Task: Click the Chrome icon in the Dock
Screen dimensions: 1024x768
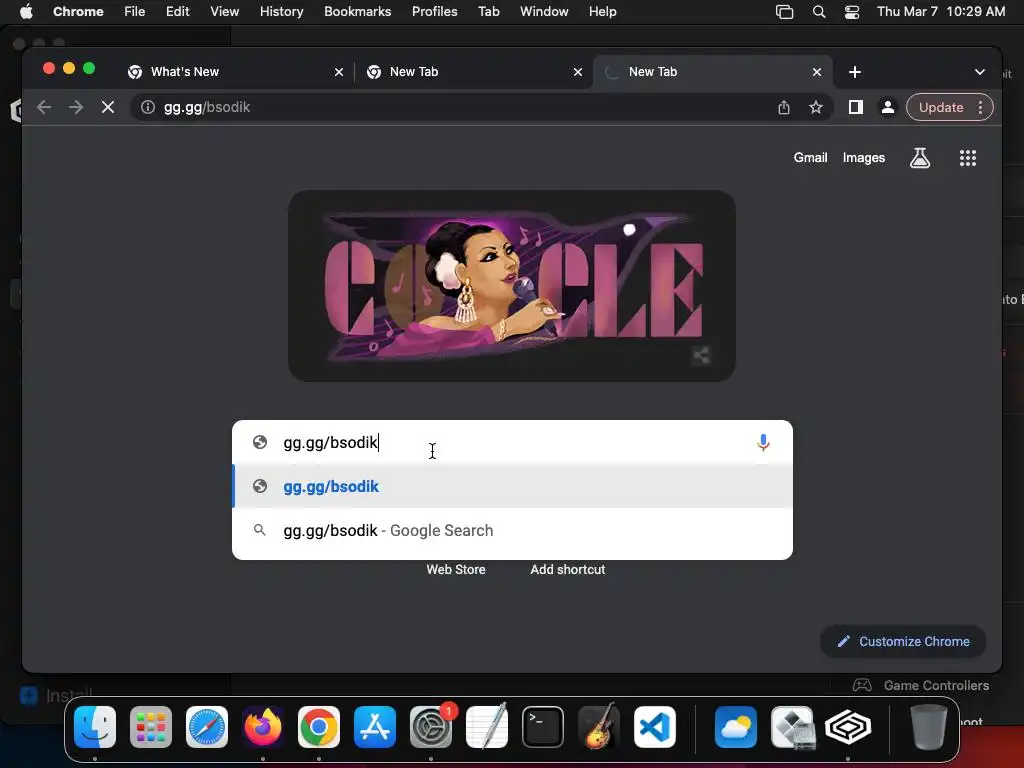Action: (x=319, y=727)
